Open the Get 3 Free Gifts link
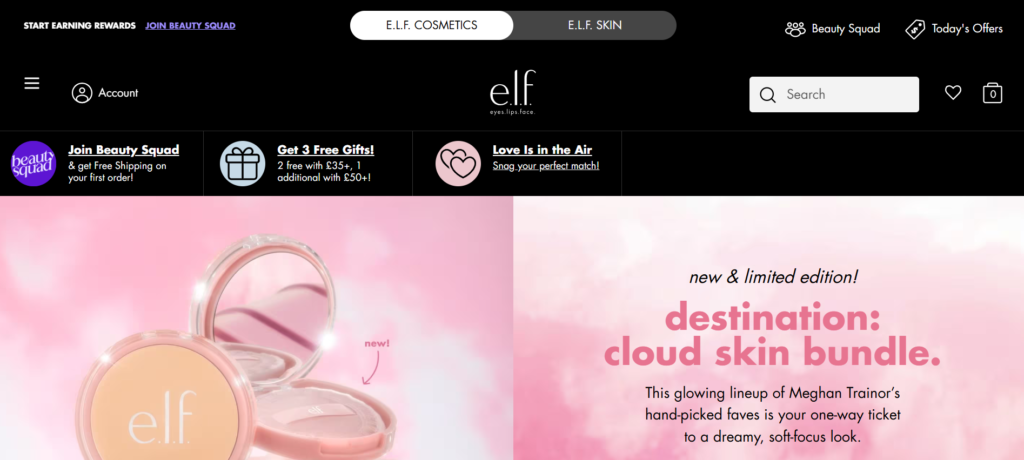This screenshot has height=460, width=1024. (325, 150)
